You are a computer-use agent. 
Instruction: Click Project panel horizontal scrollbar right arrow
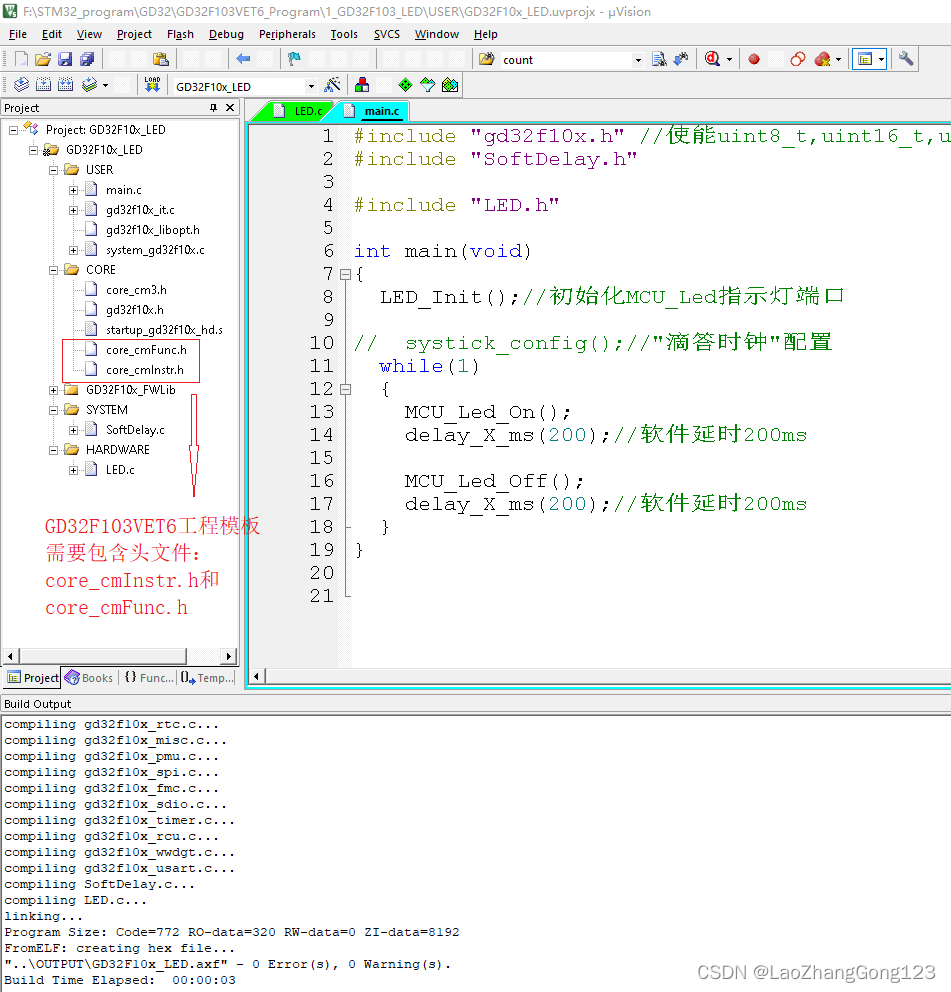pyautogui.click(x=229, y=656)
